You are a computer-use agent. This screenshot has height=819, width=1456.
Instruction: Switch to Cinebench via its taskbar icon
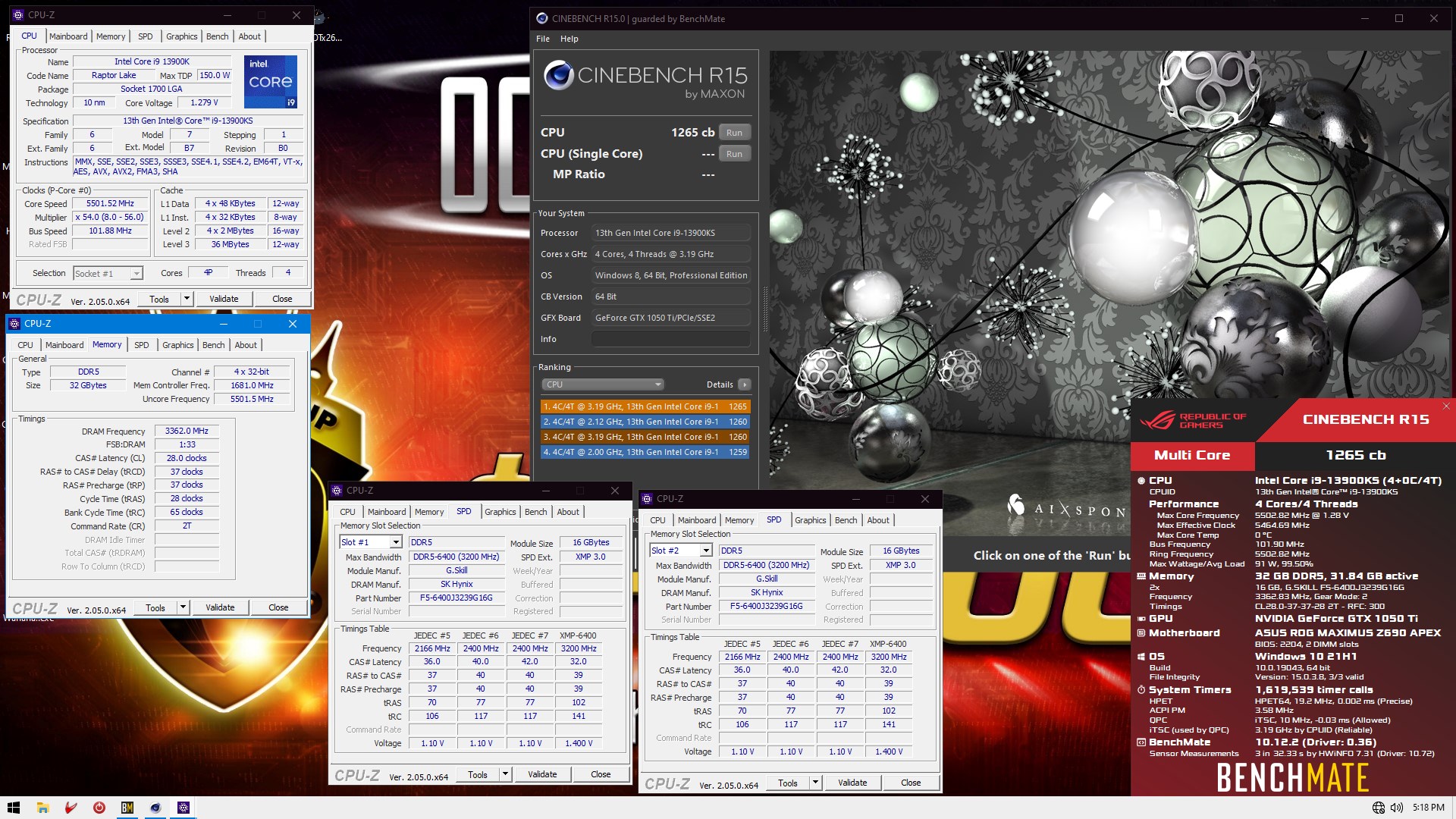(155, 808)
